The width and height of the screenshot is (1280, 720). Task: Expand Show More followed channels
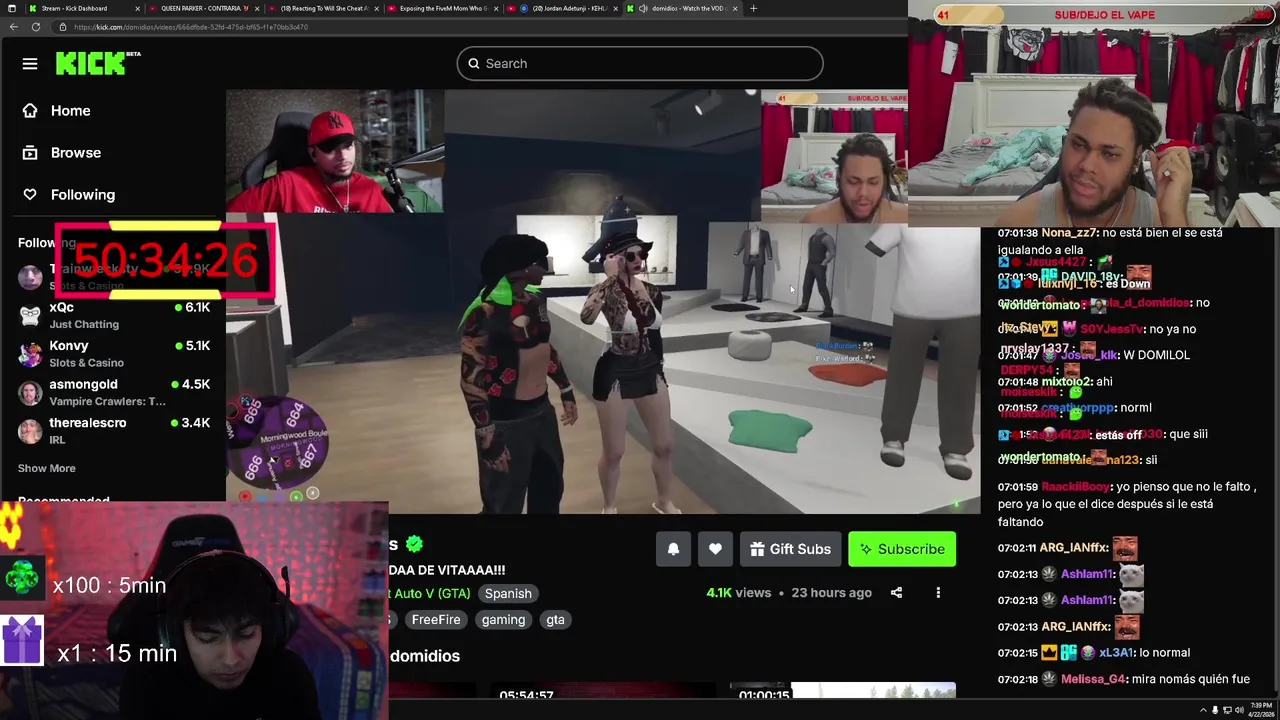click(x=46, y=468)
